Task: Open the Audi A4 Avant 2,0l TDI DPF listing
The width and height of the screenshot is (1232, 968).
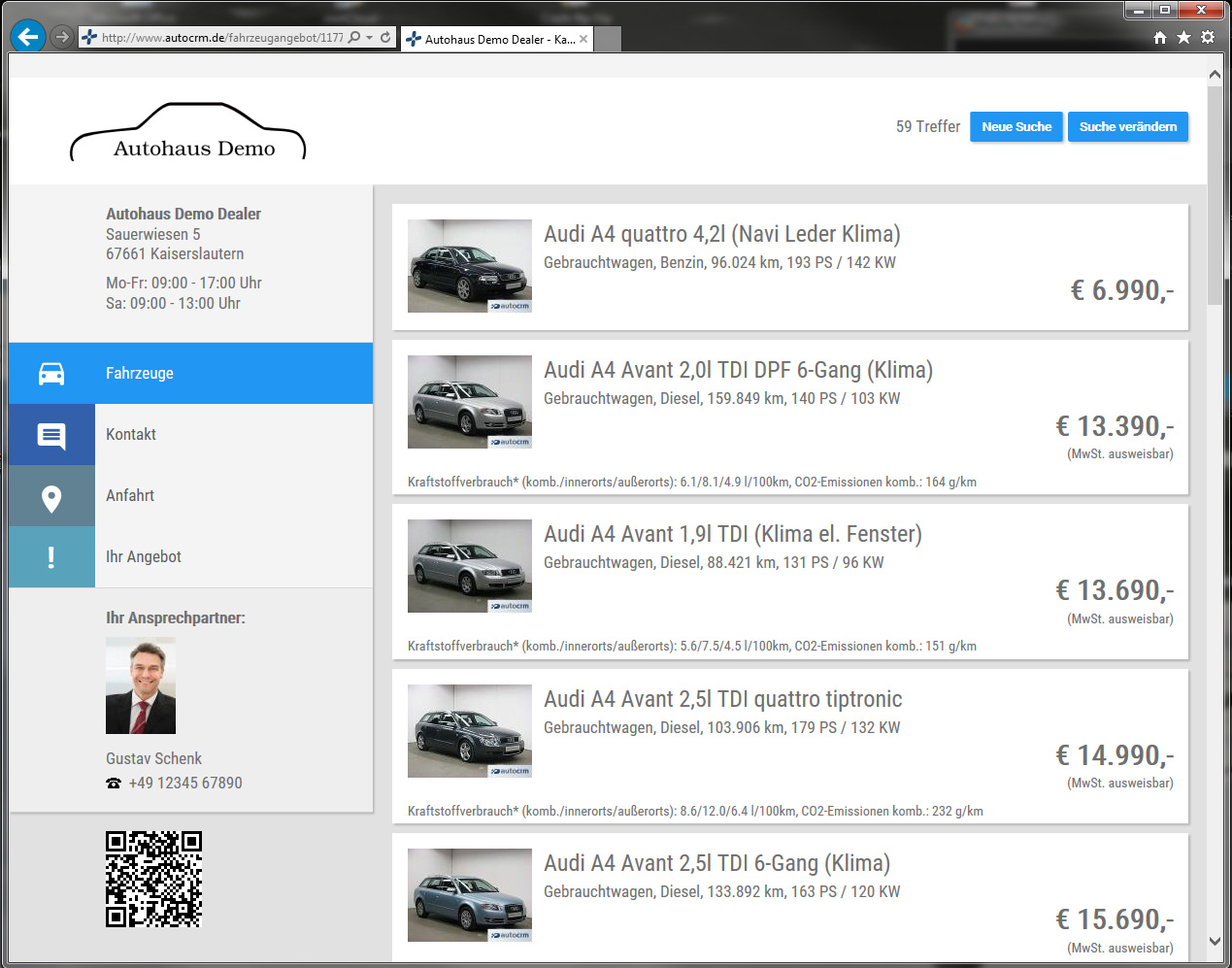Action: (738, 370)
